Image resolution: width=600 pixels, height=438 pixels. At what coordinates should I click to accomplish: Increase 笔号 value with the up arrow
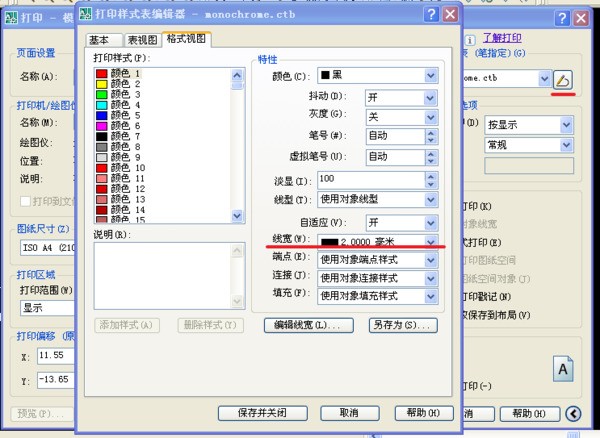click(431, 131)
